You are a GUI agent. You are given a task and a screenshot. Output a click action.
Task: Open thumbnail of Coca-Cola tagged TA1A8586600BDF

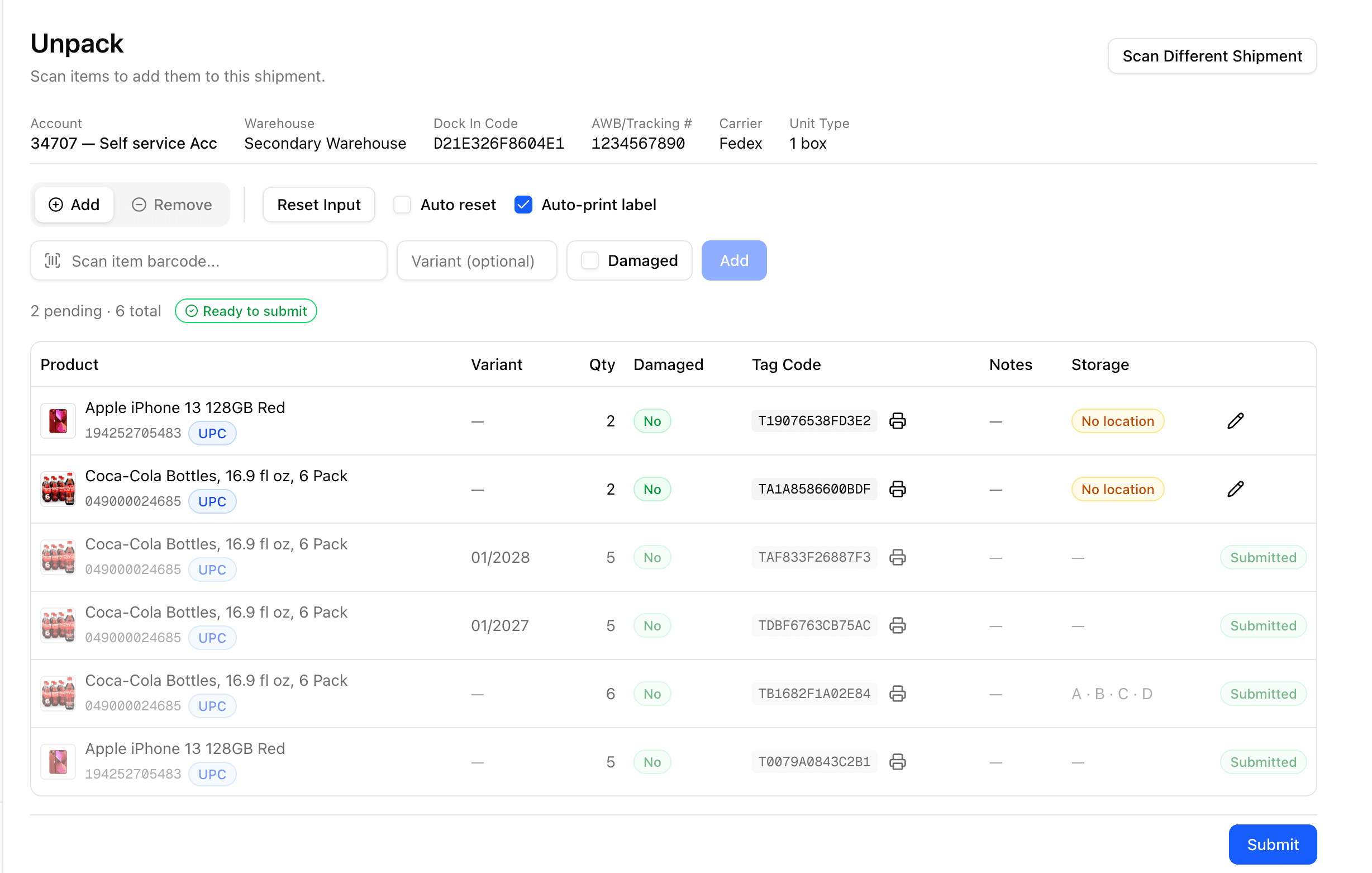pos(58,489)
